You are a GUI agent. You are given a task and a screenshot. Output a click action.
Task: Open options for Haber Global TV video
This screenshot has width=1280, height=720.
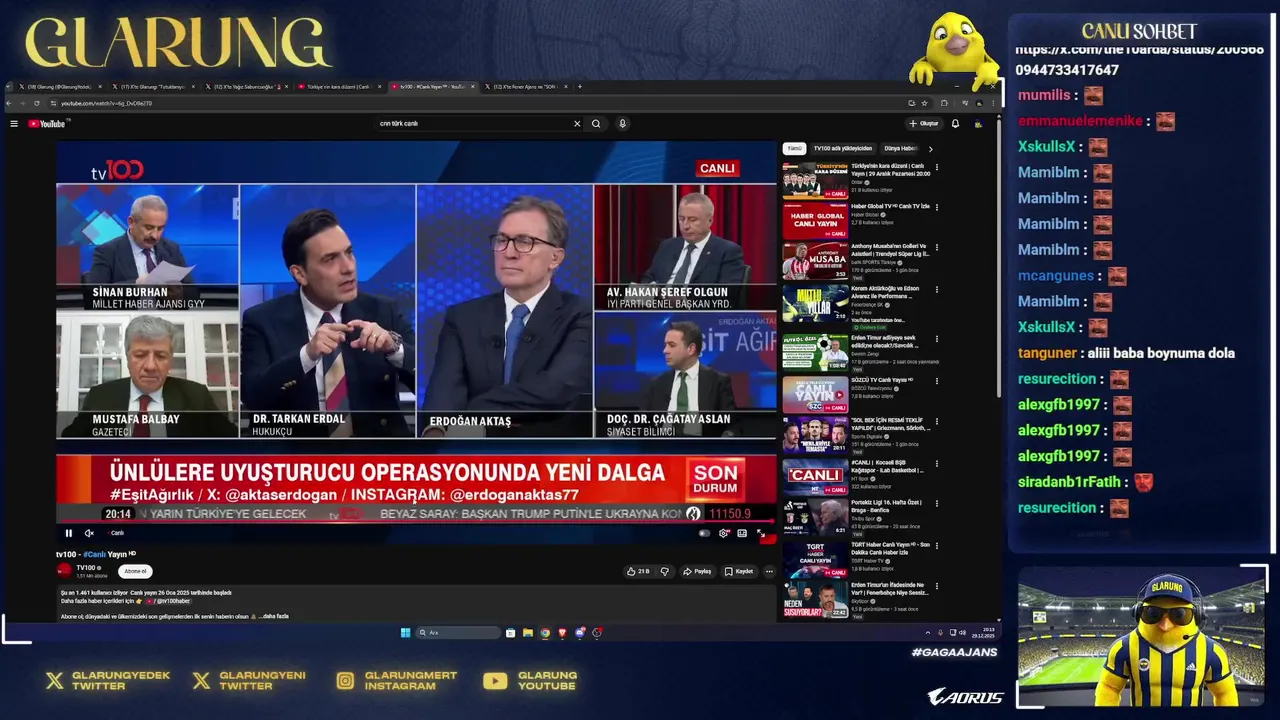point(937,208)
